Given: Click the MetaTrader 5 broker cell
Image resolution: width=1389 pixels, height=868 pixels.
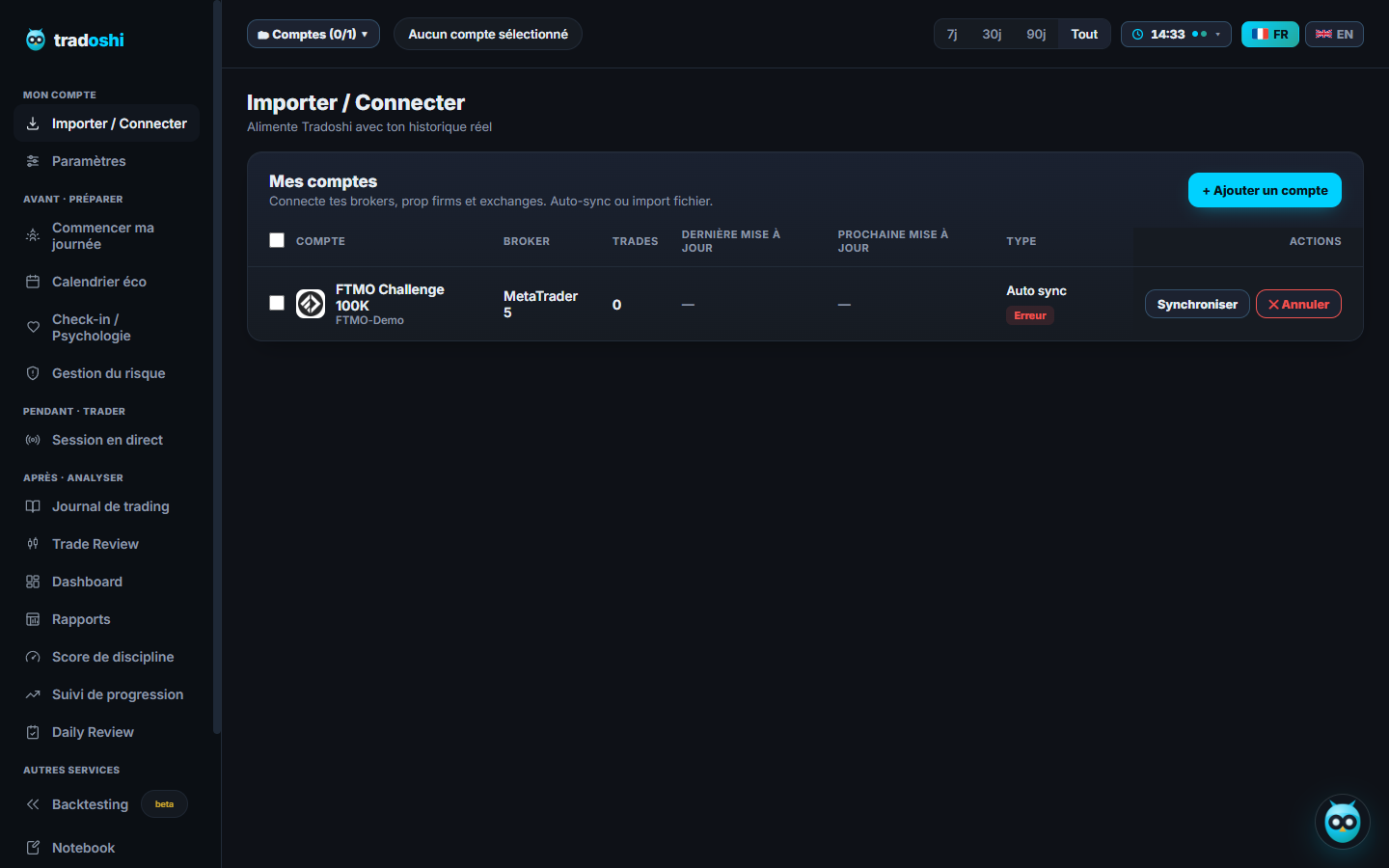Looking at the screenshot, I should (x=540, y=304).
